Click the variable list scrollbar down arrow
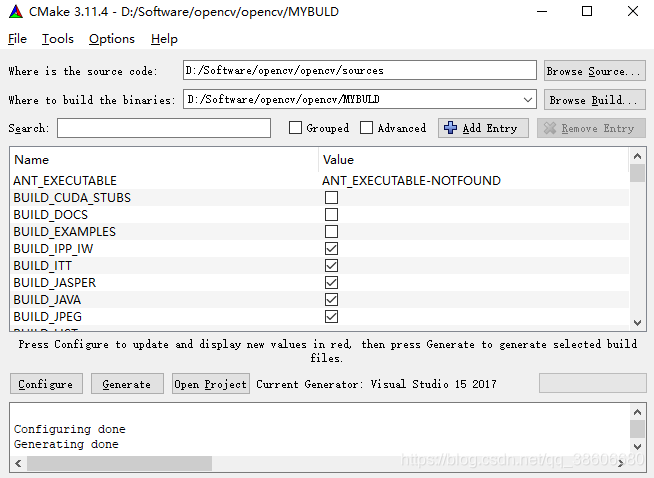Screen dimensions: 654x478 pyautogui.click(x=637, y=322)
